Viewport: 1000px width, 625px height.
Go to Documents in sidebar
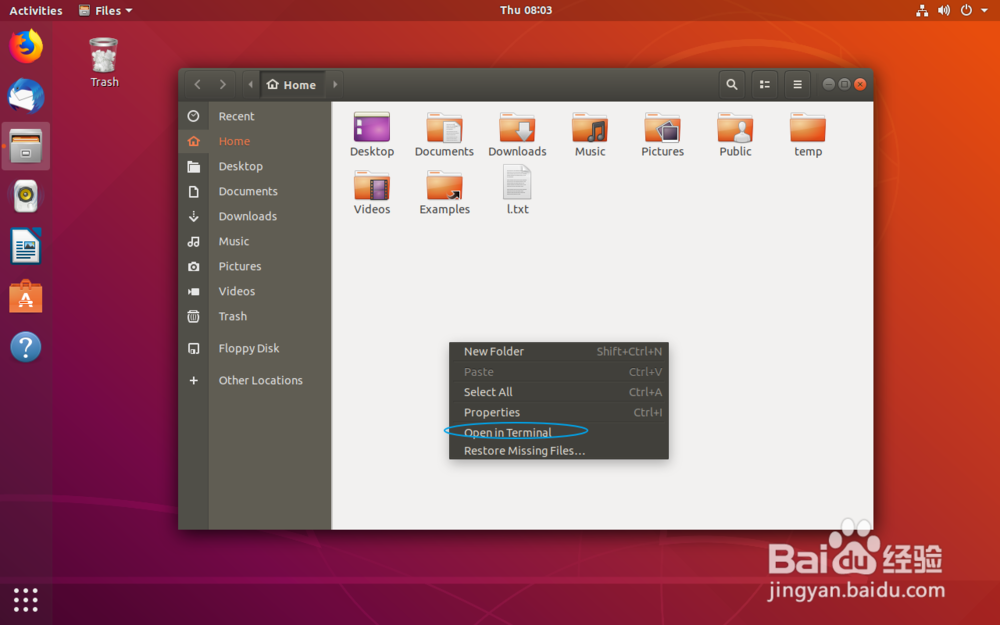pyautogui.click(x=254, y=191)
